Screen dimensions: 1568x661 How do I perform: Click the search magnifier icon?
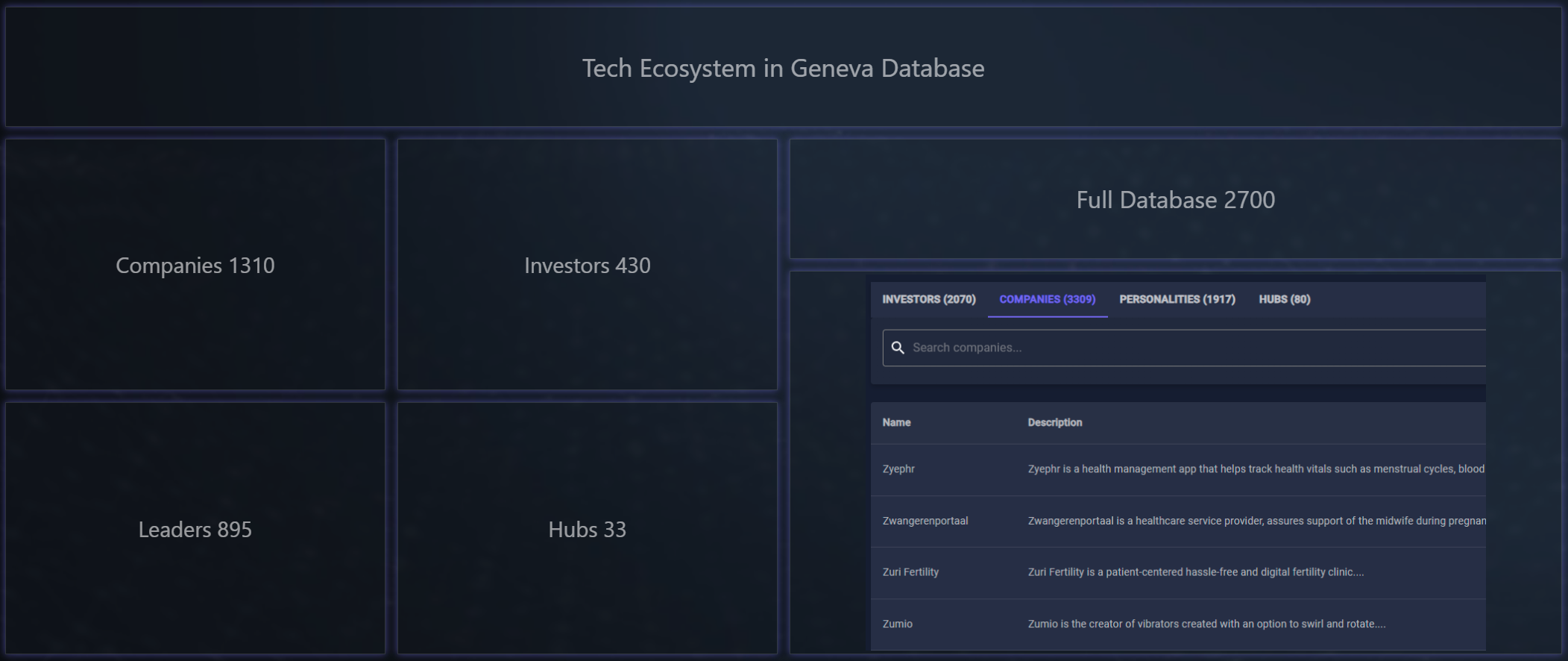coord(898,348)
